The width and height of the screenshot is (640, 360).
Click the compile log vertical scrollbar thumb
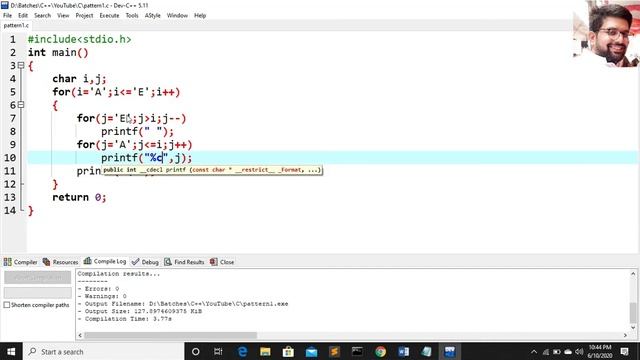click(633, 313)
